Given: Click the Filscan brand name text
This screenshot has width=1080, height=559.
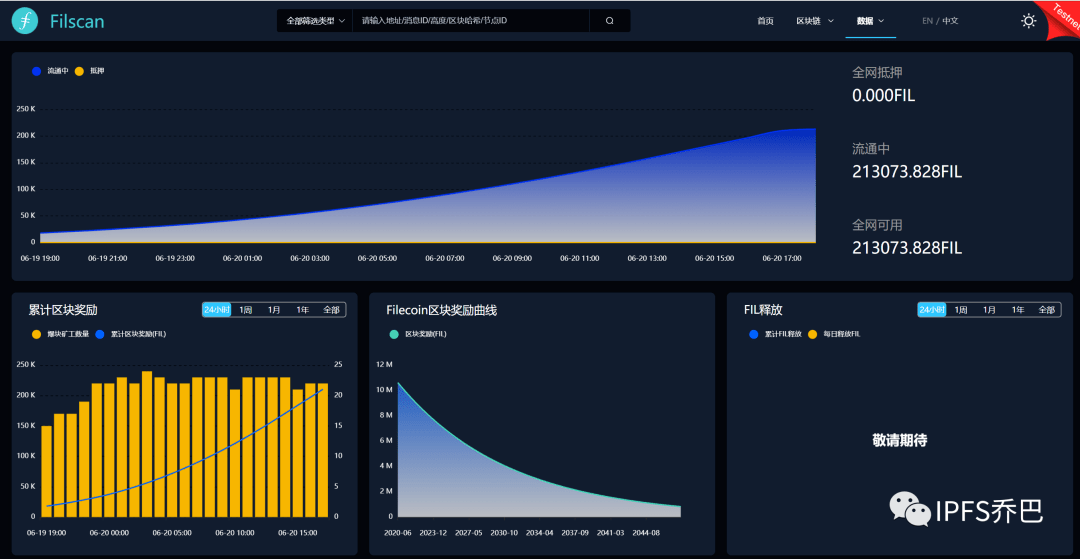Looking at the screenshot, I should point(77,21).
